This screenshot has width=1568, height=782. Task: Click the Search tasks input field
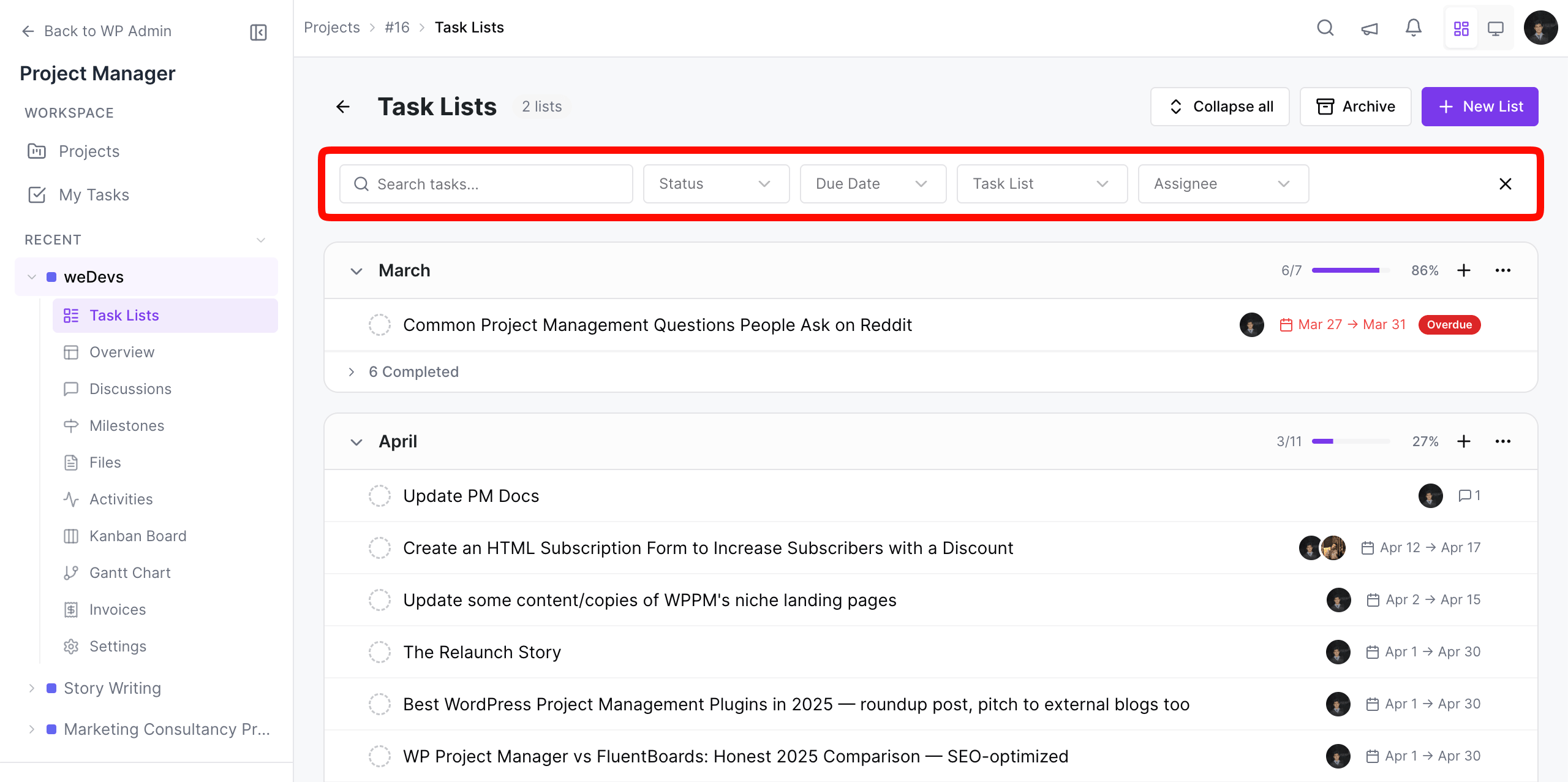pyautogui.click(x=486, y=184)
